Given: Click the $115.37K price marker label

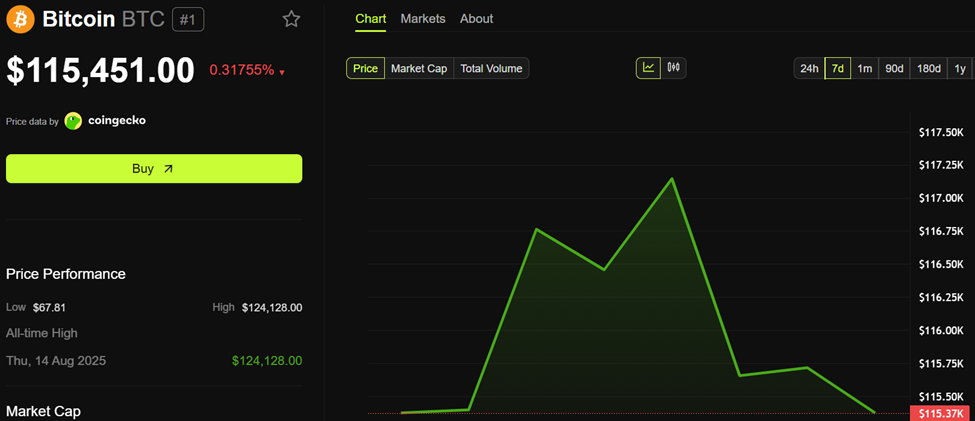Looking at the screenshot, I should [x=942, y=414].
